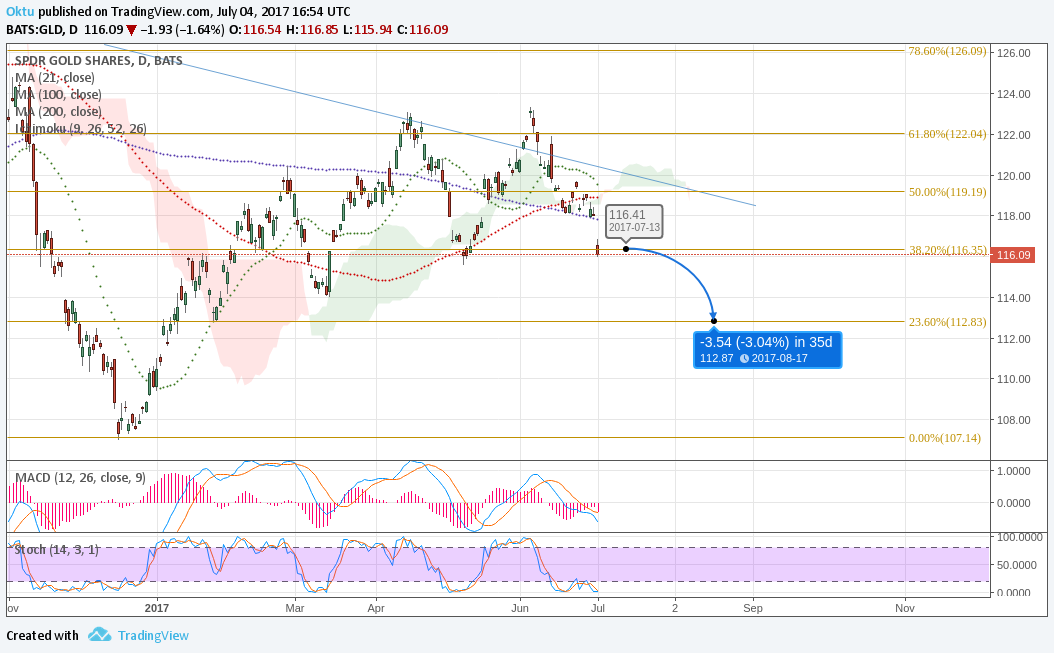
Task: Select the MA (200, close) indicator label
Action: pyautogui.click(x=58, y=112)
